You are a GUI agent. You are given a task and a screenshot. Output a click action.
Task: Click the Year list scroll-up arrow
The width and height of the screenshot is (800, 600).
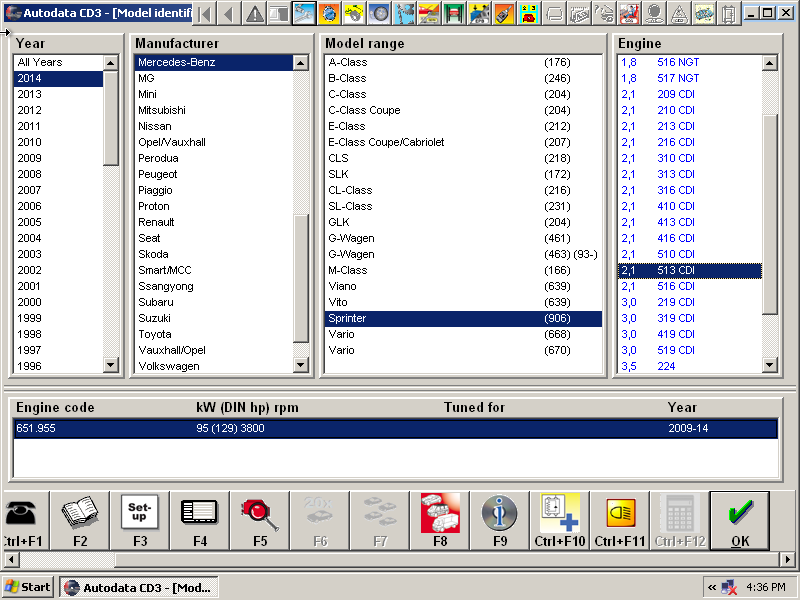pos(110,63)
